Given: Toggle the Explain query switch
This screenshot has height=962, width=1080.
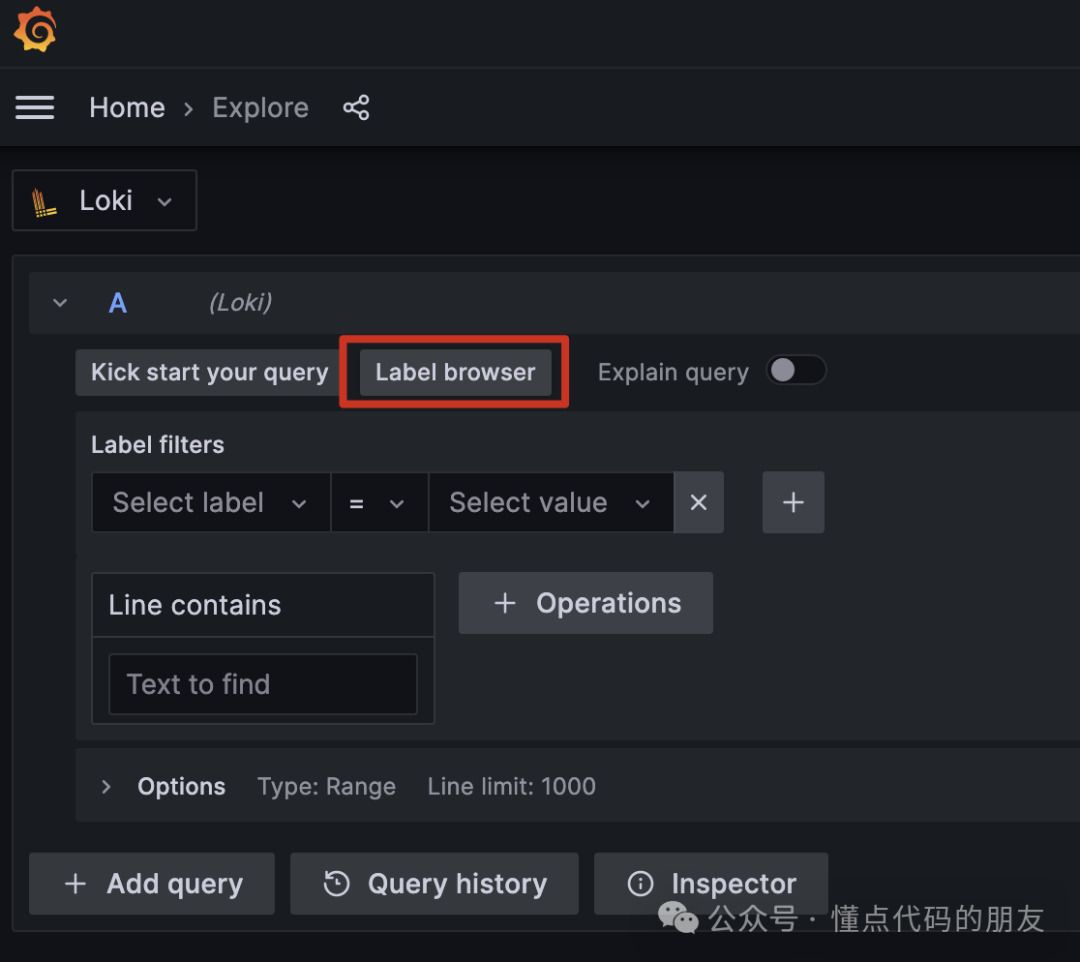Looking at the screenshot, I should (796, 370).
